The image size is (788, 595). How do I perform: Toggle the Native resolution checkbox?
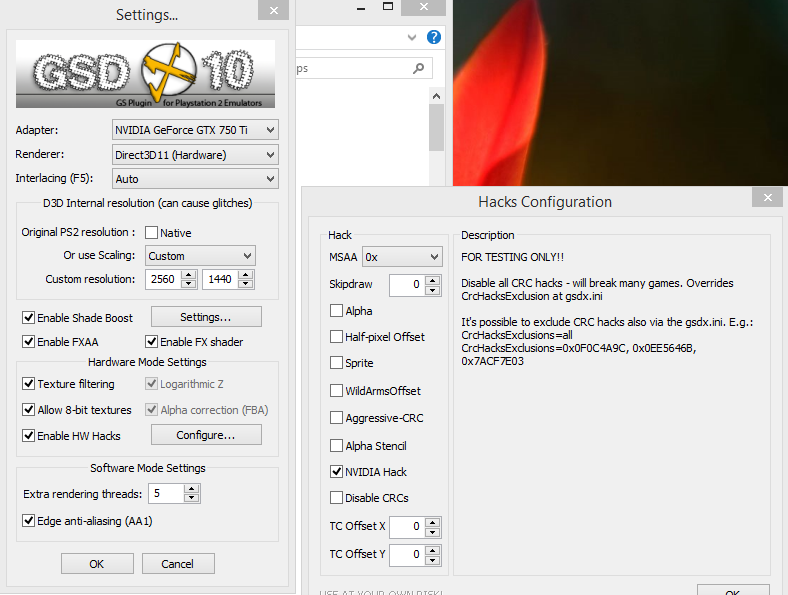click(x=151, y=233)
